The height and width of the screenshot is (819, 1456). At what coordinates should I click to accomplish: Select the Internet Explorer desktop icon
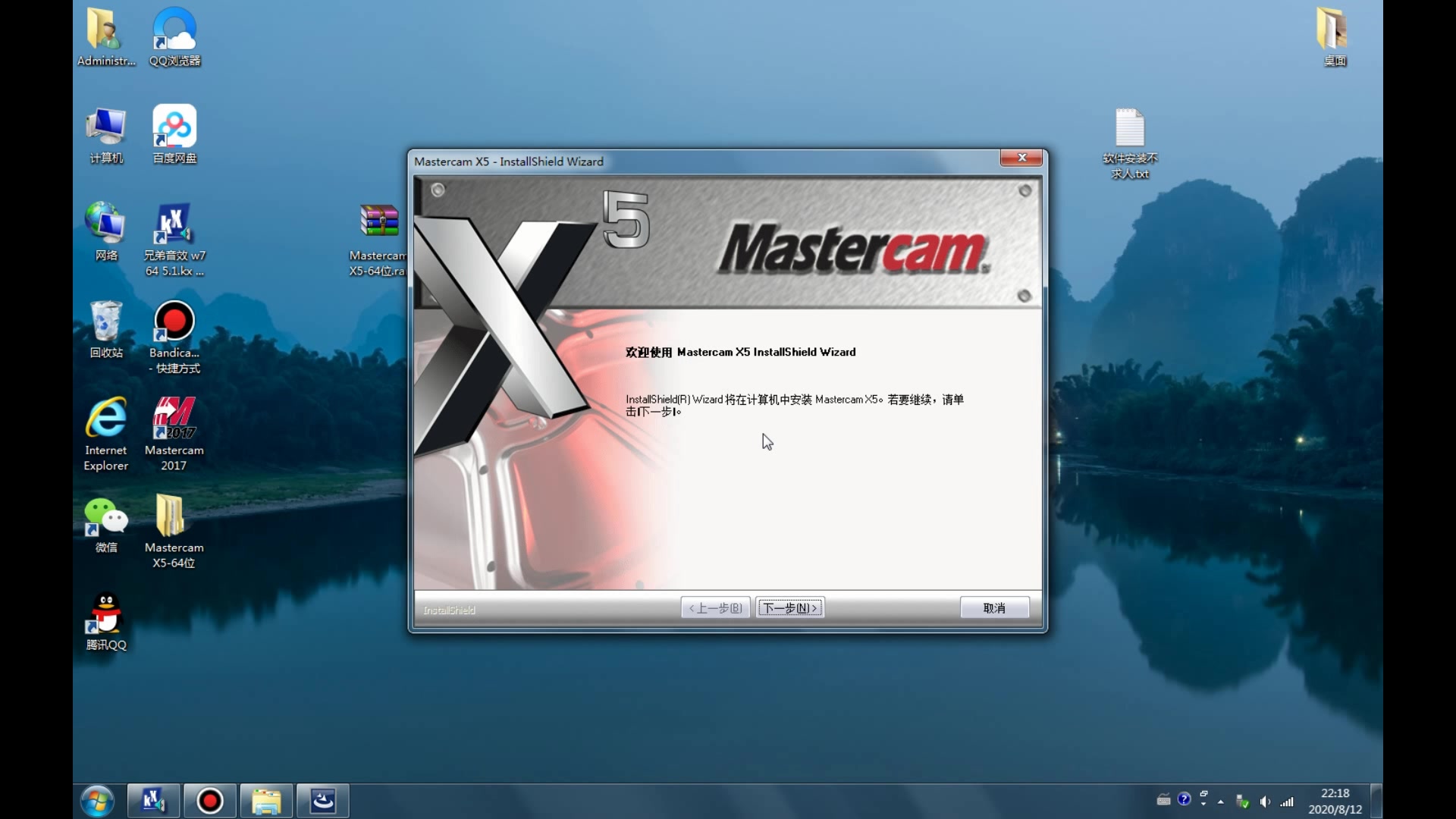pos(106,434)
